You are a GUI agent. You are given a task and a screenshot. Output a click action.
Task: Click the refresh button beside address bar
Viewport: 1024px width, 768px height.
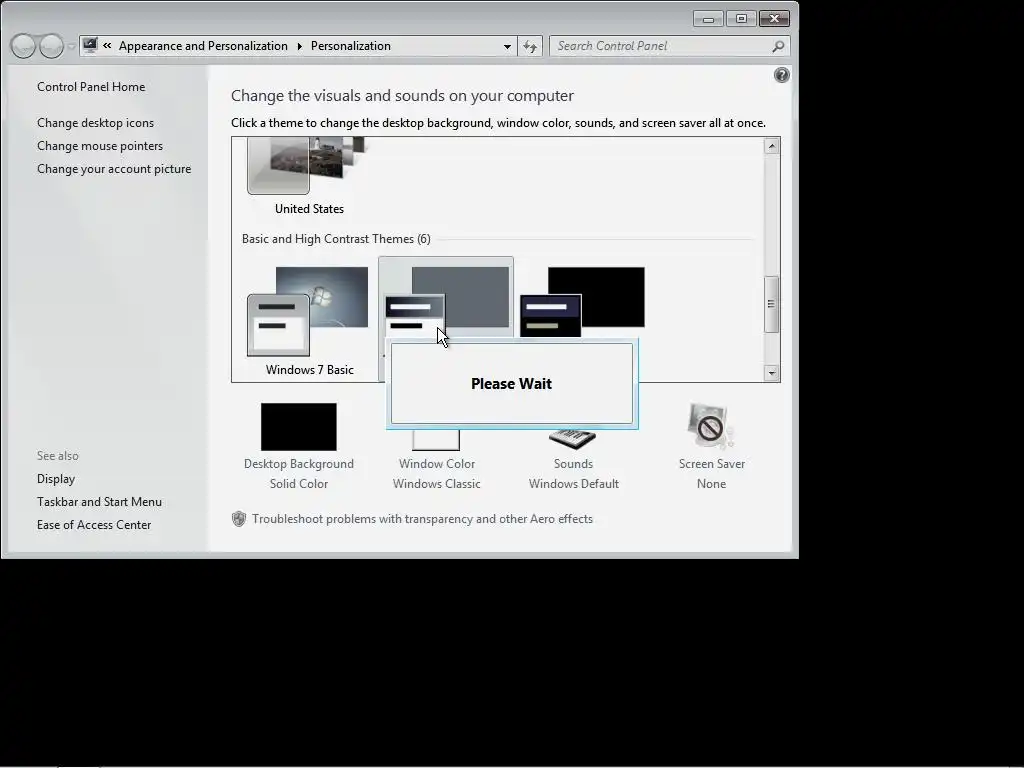[530, 46]
